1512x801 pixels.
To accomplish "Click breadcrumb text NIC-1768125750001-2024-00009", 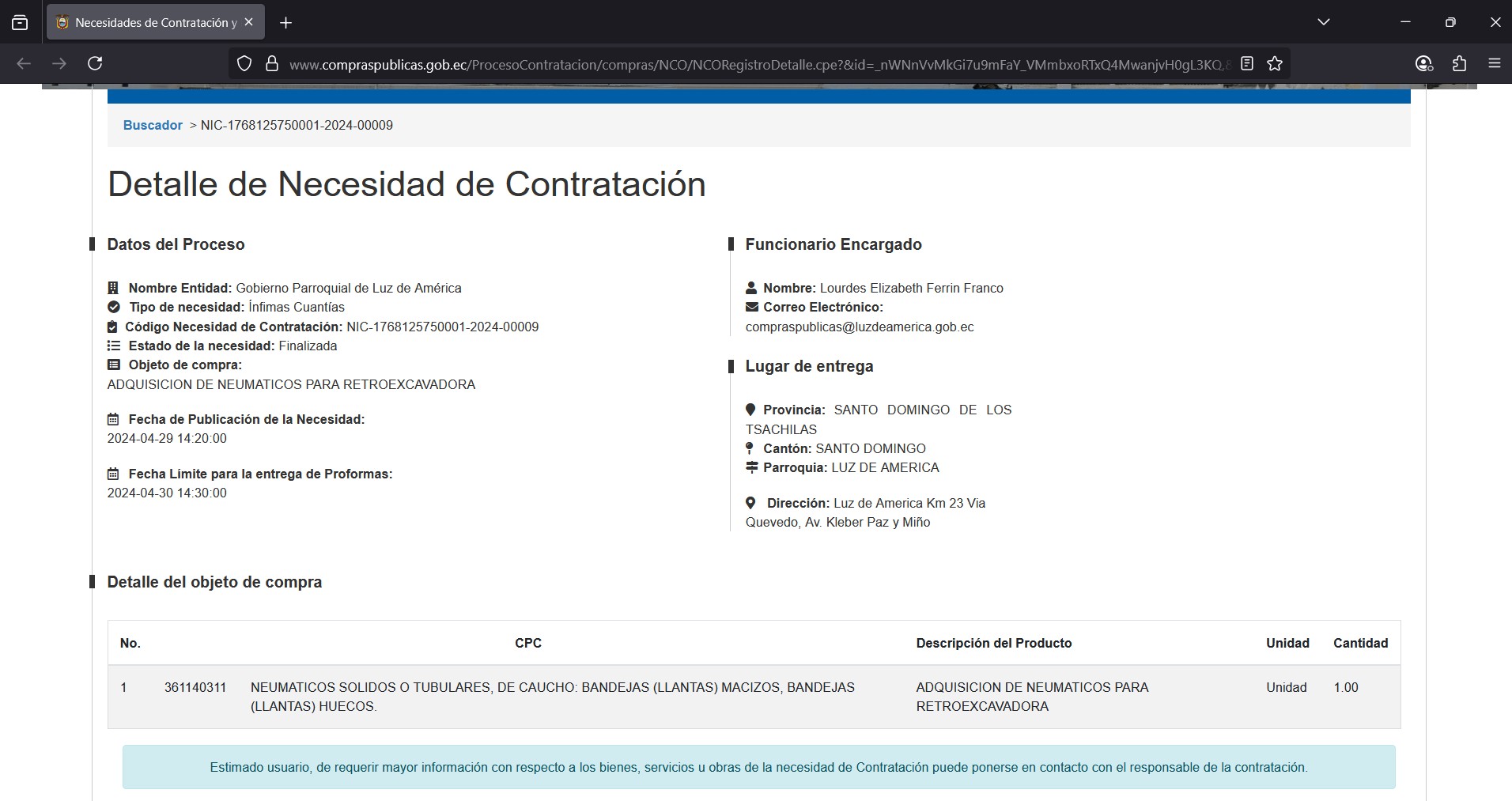I will (x=297, y=125).
